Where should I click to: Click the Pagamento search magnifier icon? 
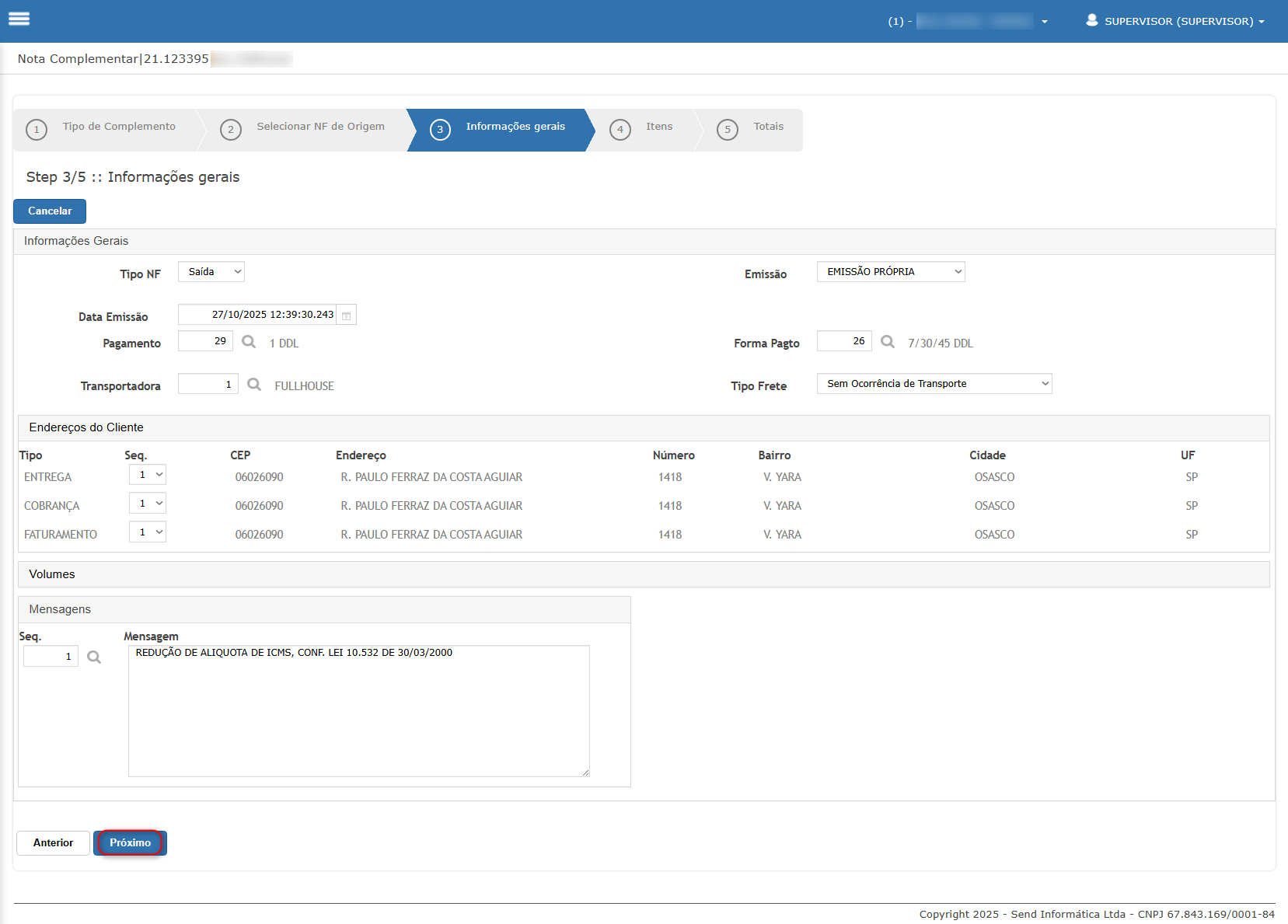click(x=249, y=342)
